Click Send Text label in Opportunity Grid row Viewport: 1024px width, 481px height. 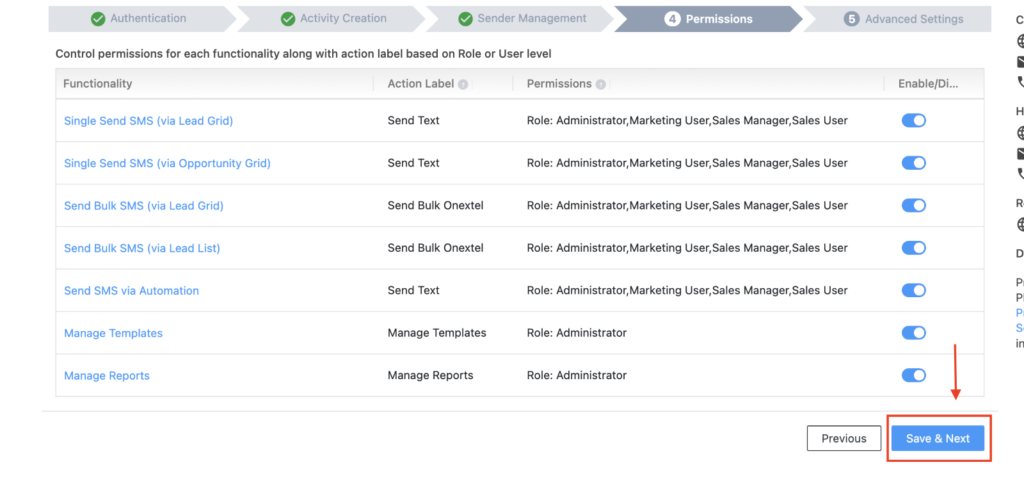pos(413,163)
